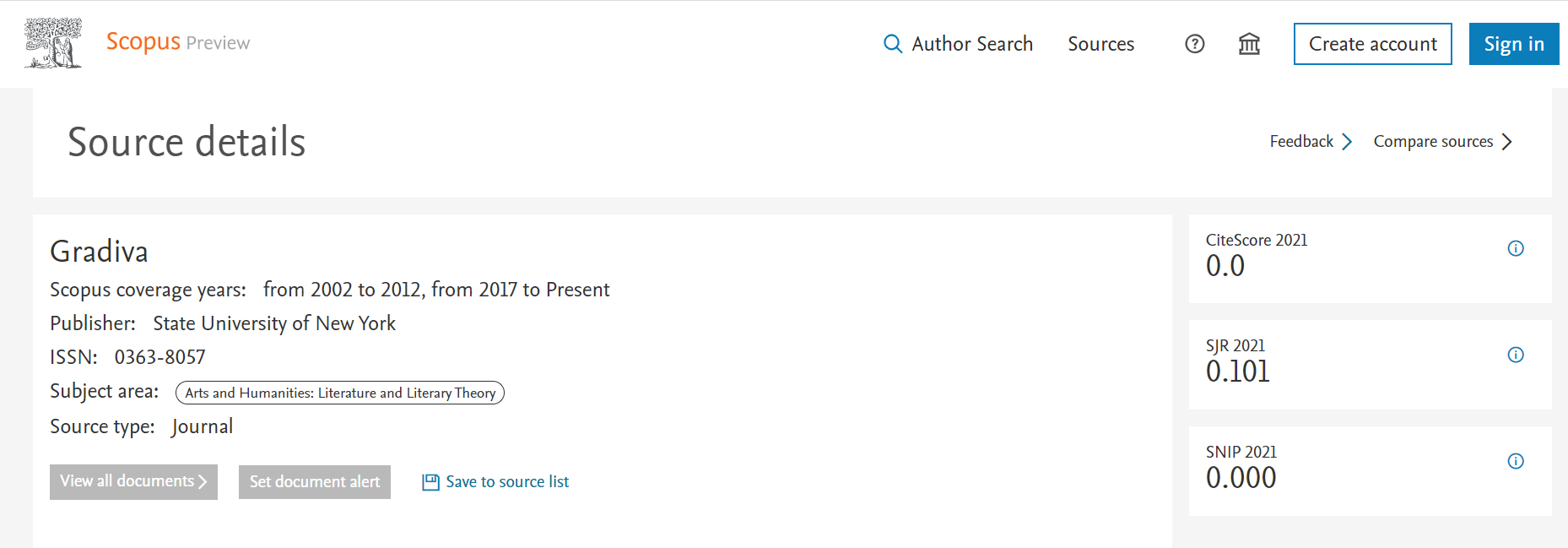
Task: Open the Sources menu item
Action: click(1100, 44)
